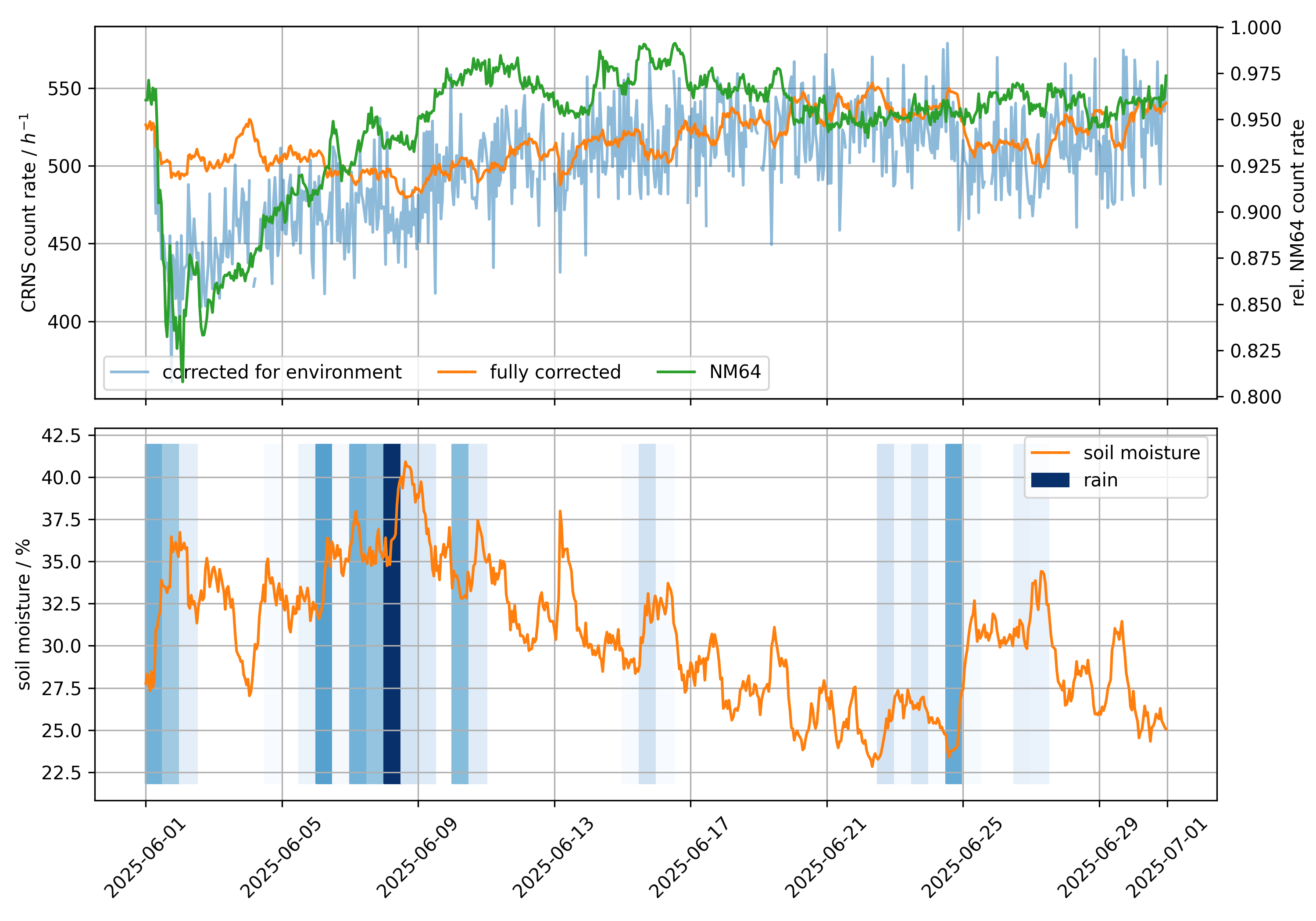Click the 2025-06-17 x-axis date label
Viewport: 1316px width, 921px height.
pyautogui.click(x=689, y=858)
